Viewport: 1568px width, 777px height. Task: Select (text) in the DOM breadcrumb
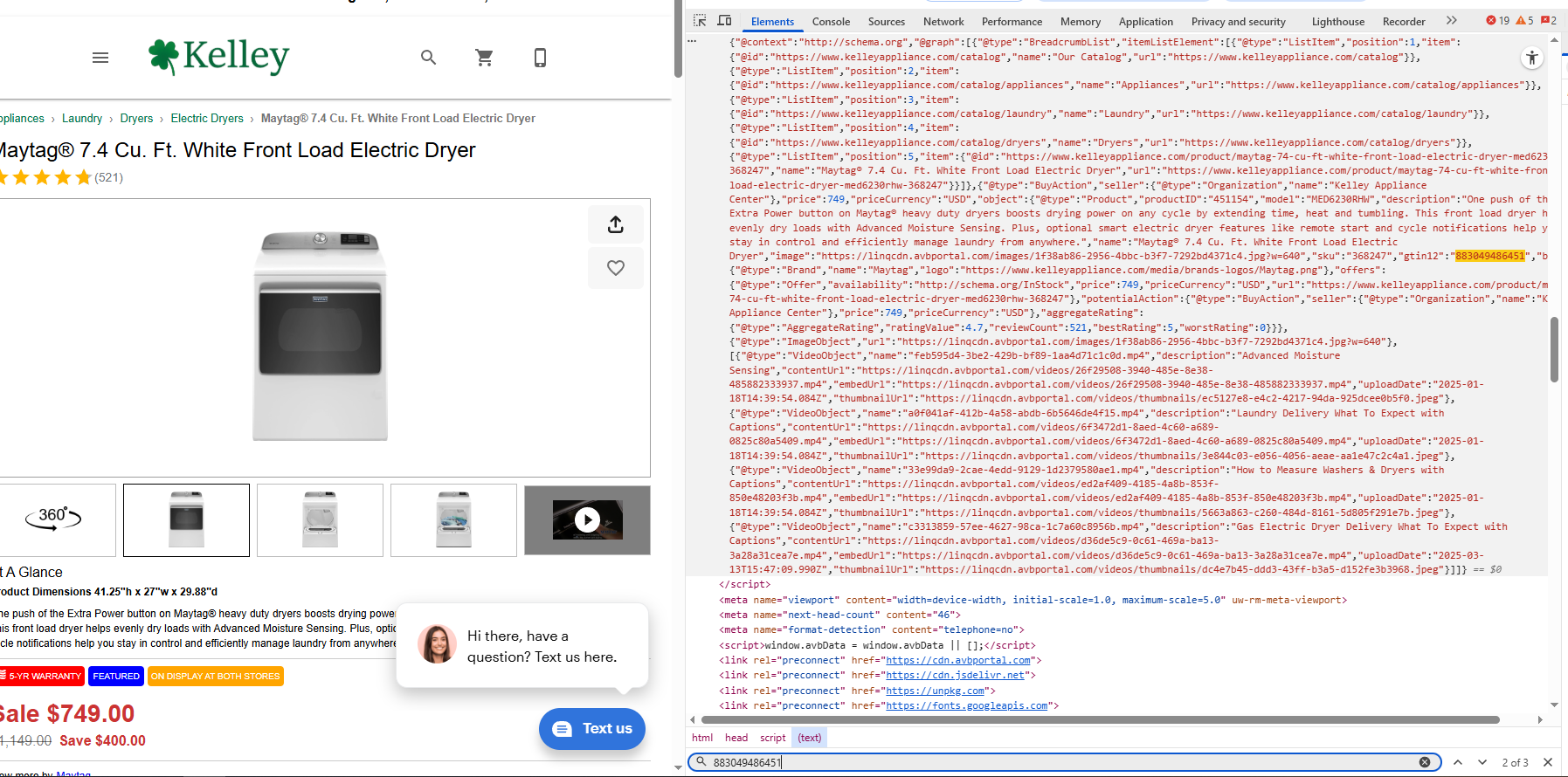(x=810, y=739)
